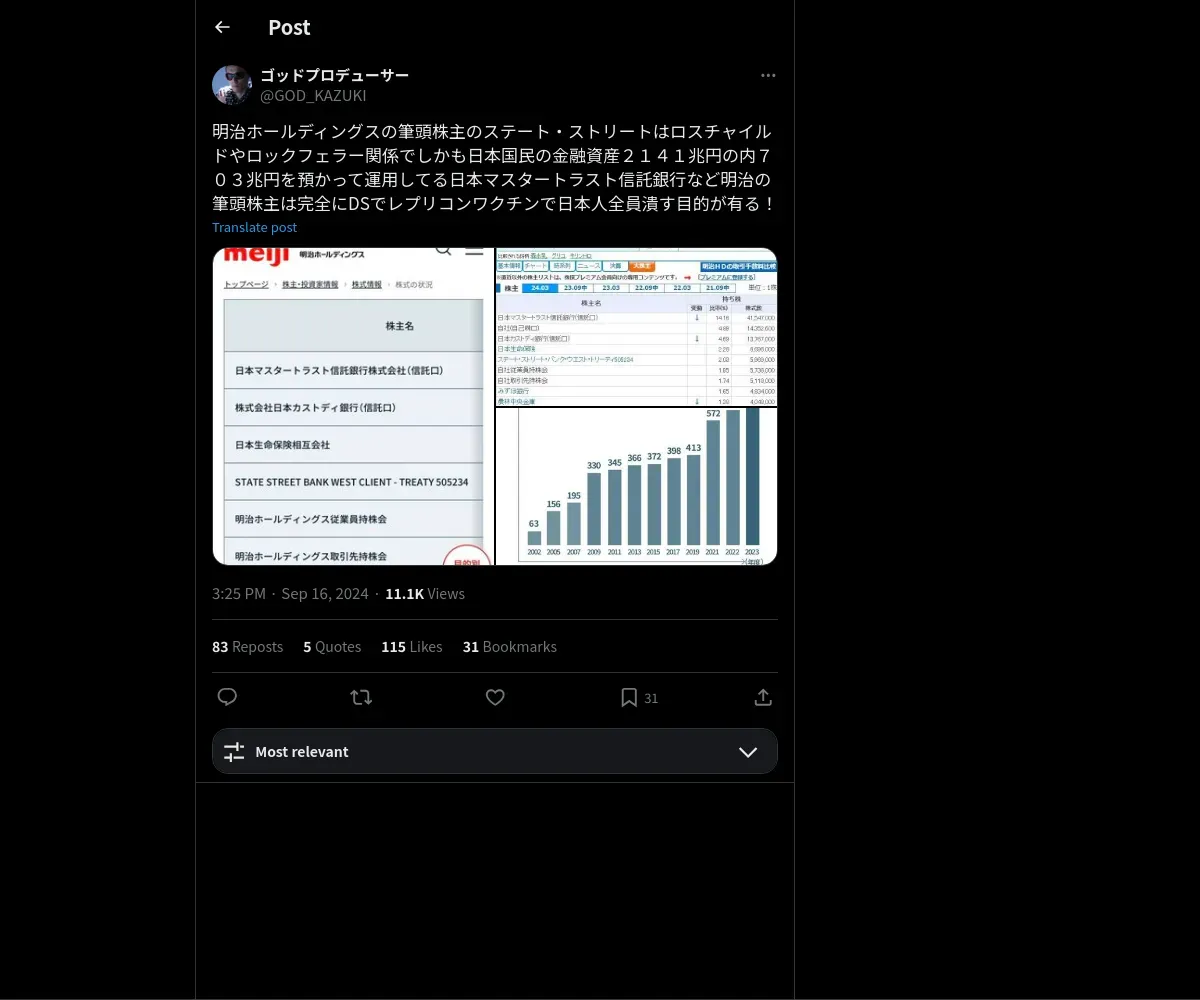Bookmark the post with bookmark icon
The width and height of the screenshot is (1200, 1000).
[629, 697]
